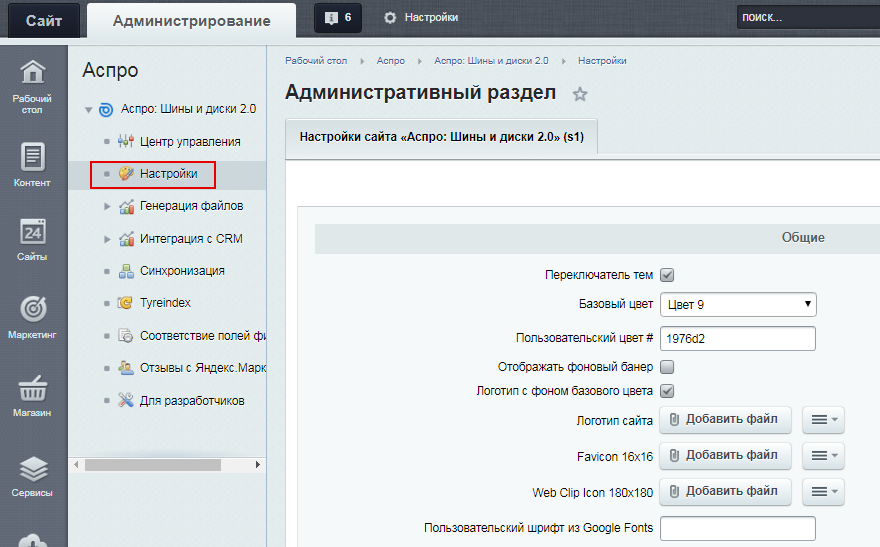
Task: Collapse the Аспро: Шины и диски 2.0 tree
Action: tap(88, 110)
